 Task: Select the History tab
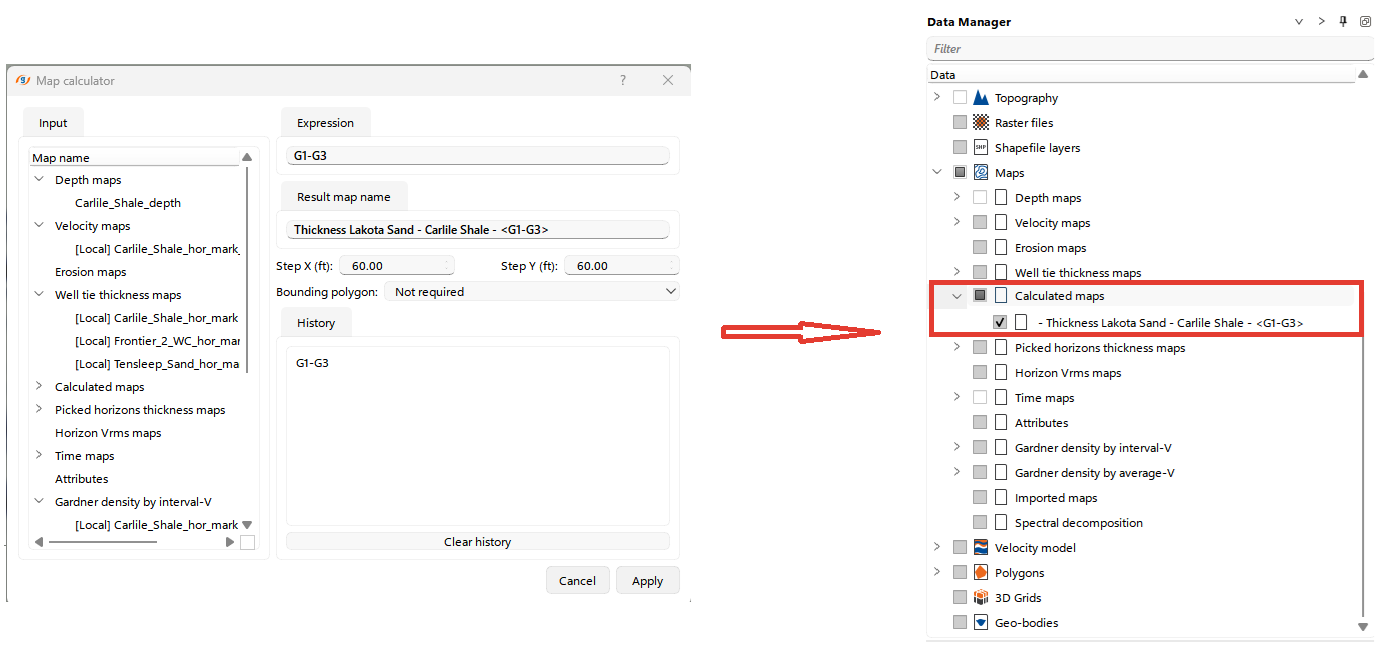tap(316, 323)
